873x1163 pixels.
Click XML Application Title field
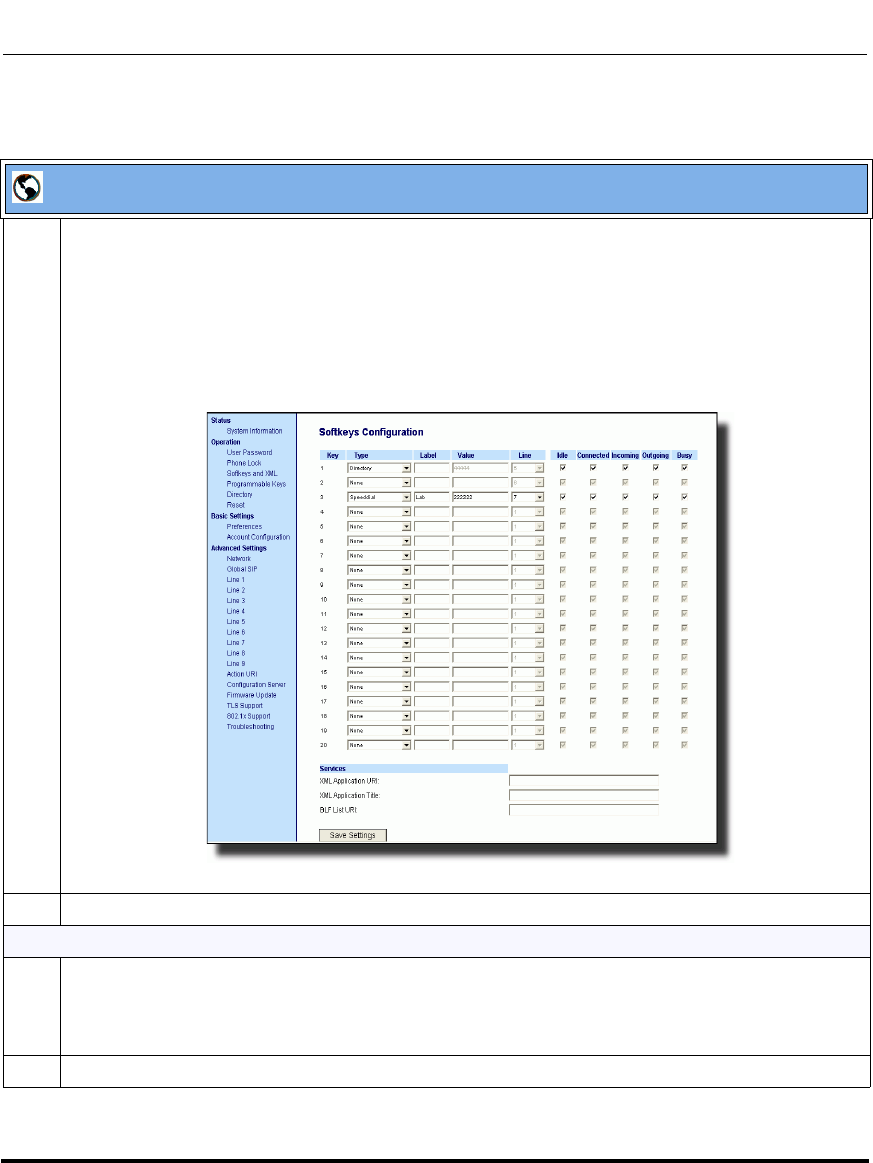point(584,795)
